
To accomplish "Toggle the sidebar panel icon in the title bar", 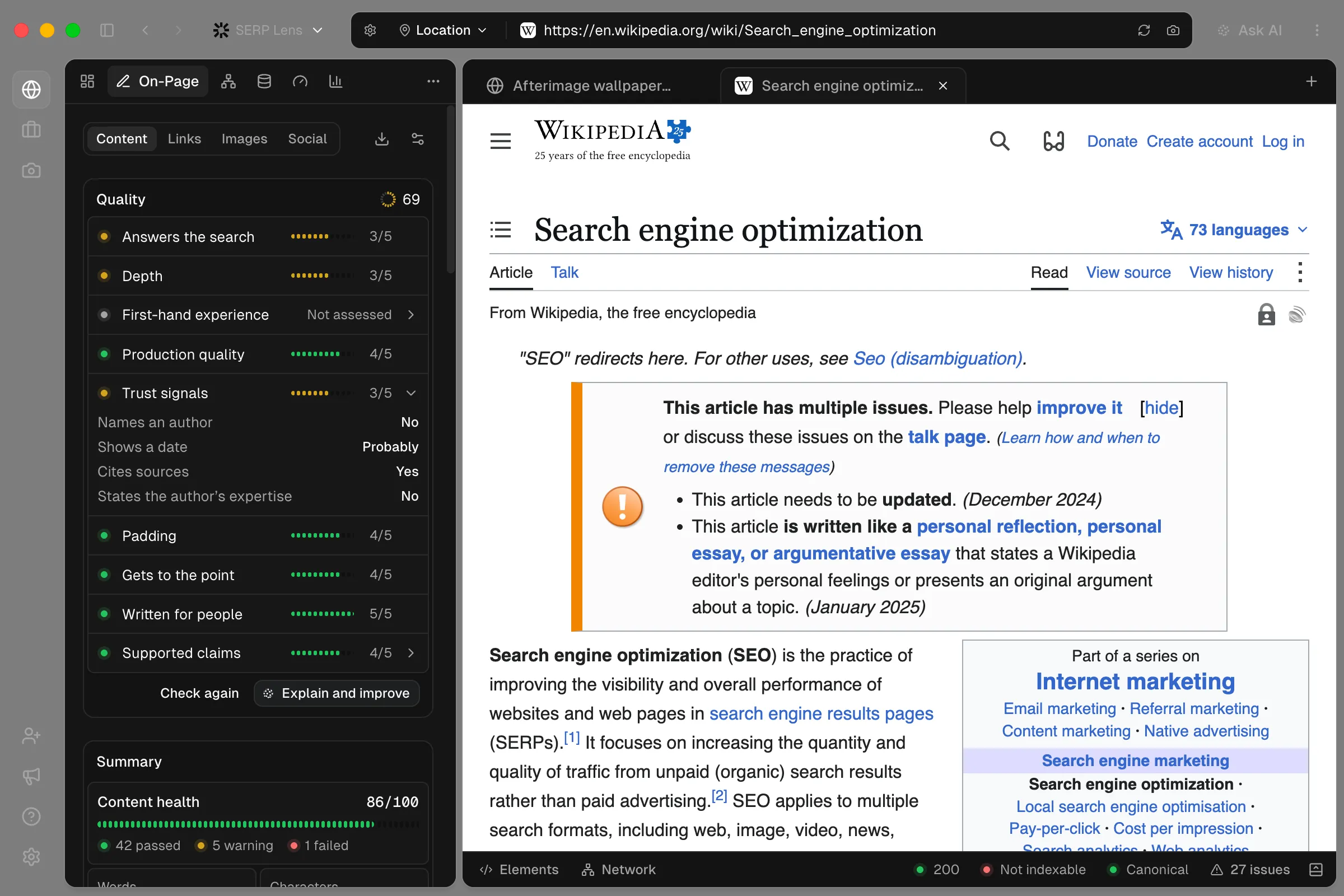I will pos(107,30).
